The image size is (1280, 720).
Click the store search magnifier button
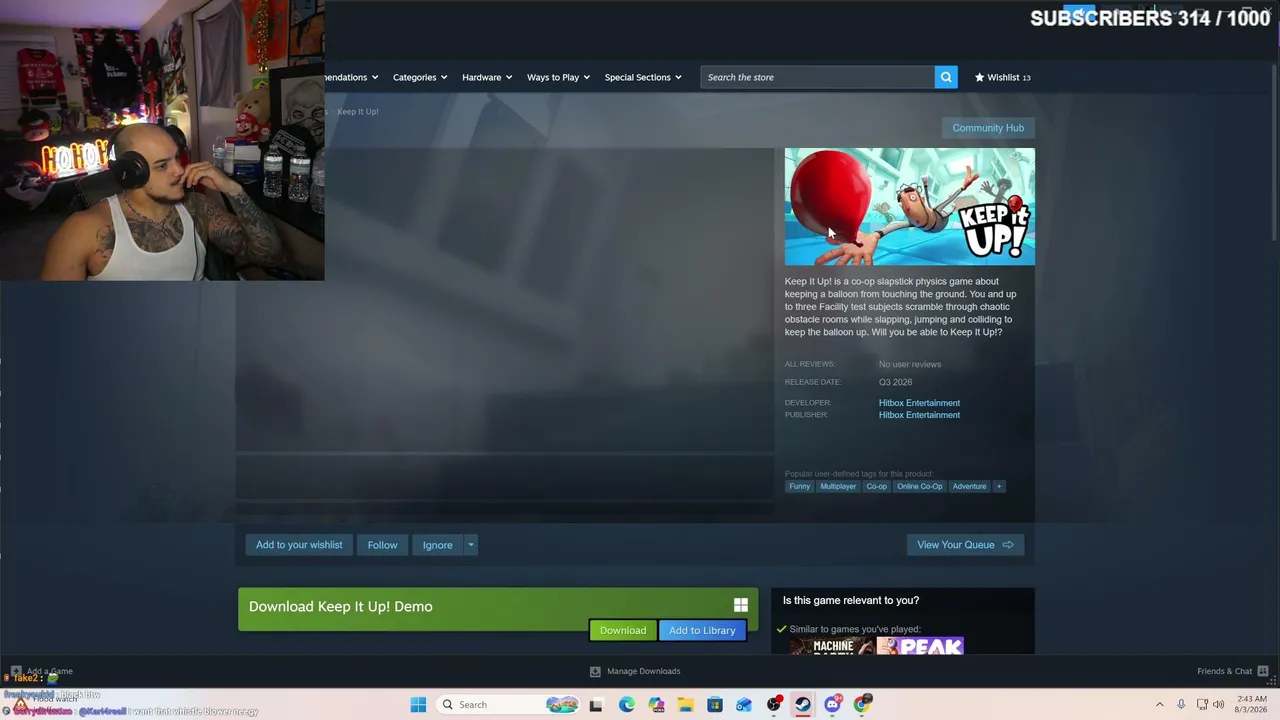tap(946, 77)
